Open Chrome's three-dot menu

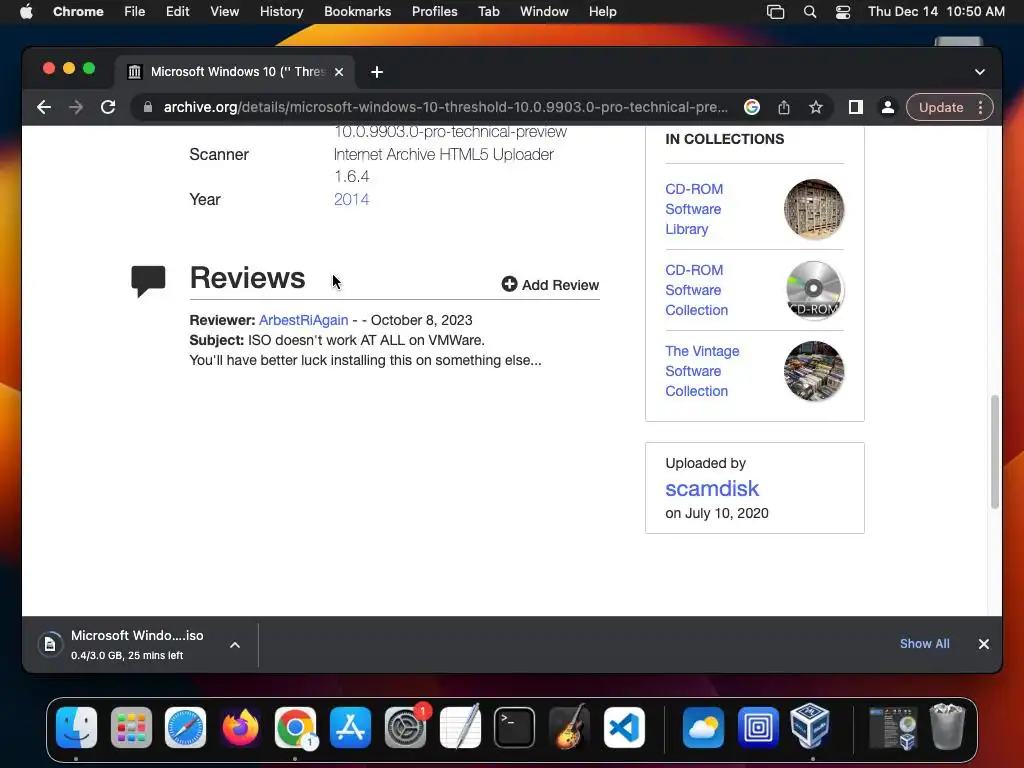(x=980, y=107)
